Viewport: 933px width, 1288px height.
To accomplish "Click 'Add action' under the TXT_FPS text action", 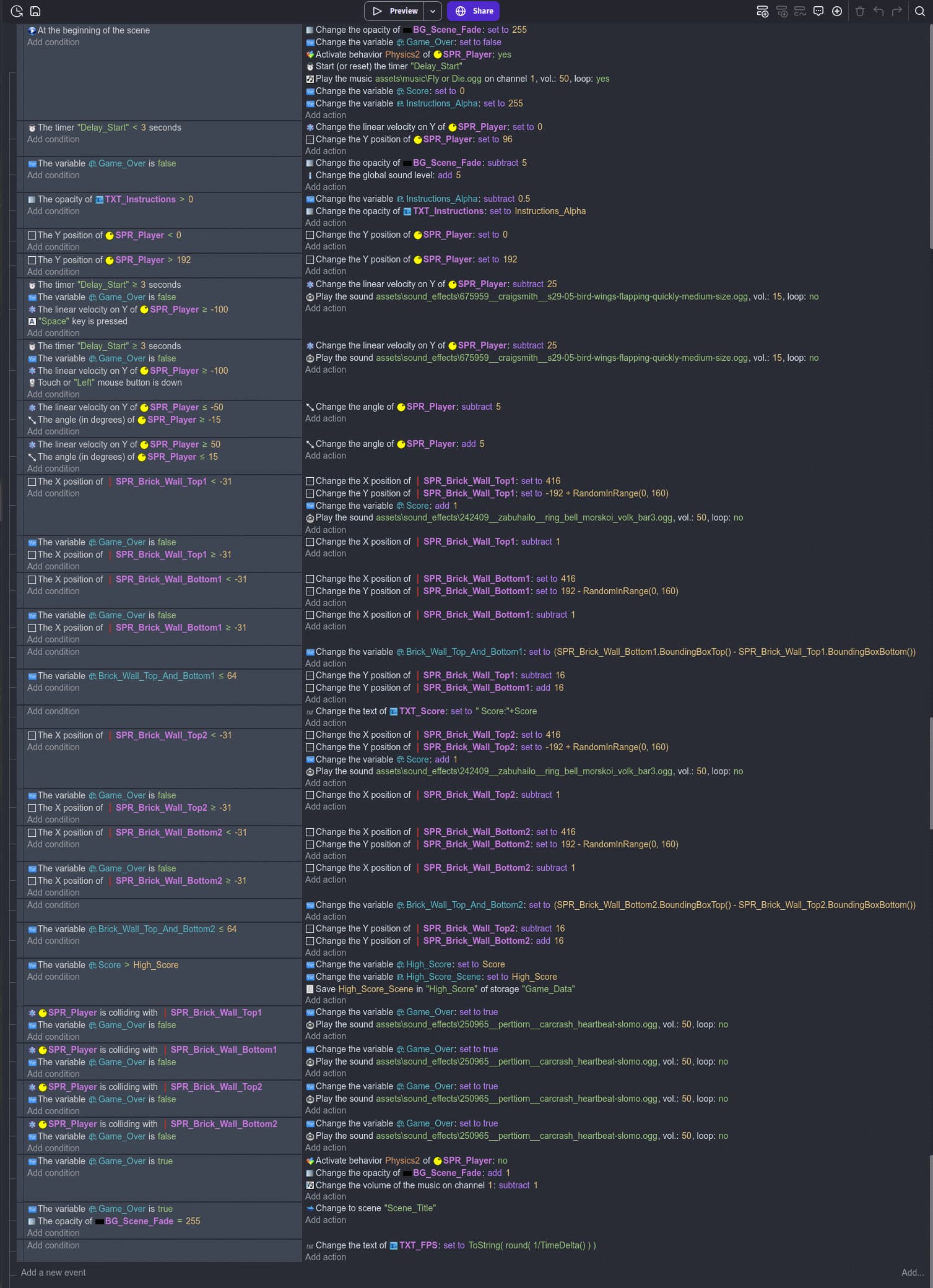I will click(x=326, y=1257).
